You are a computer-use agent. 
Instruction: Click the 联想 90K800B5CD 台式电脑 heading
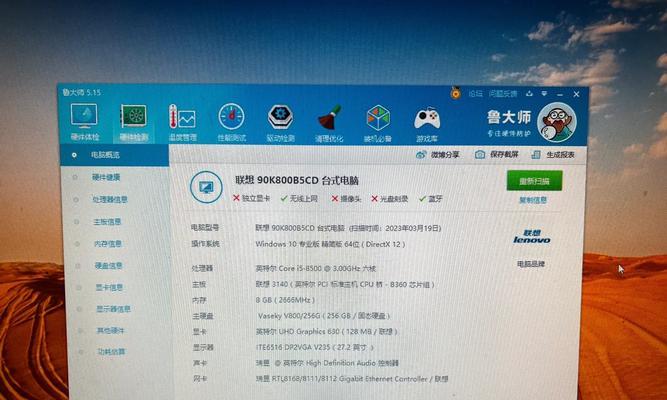click(x=297, y=180)
